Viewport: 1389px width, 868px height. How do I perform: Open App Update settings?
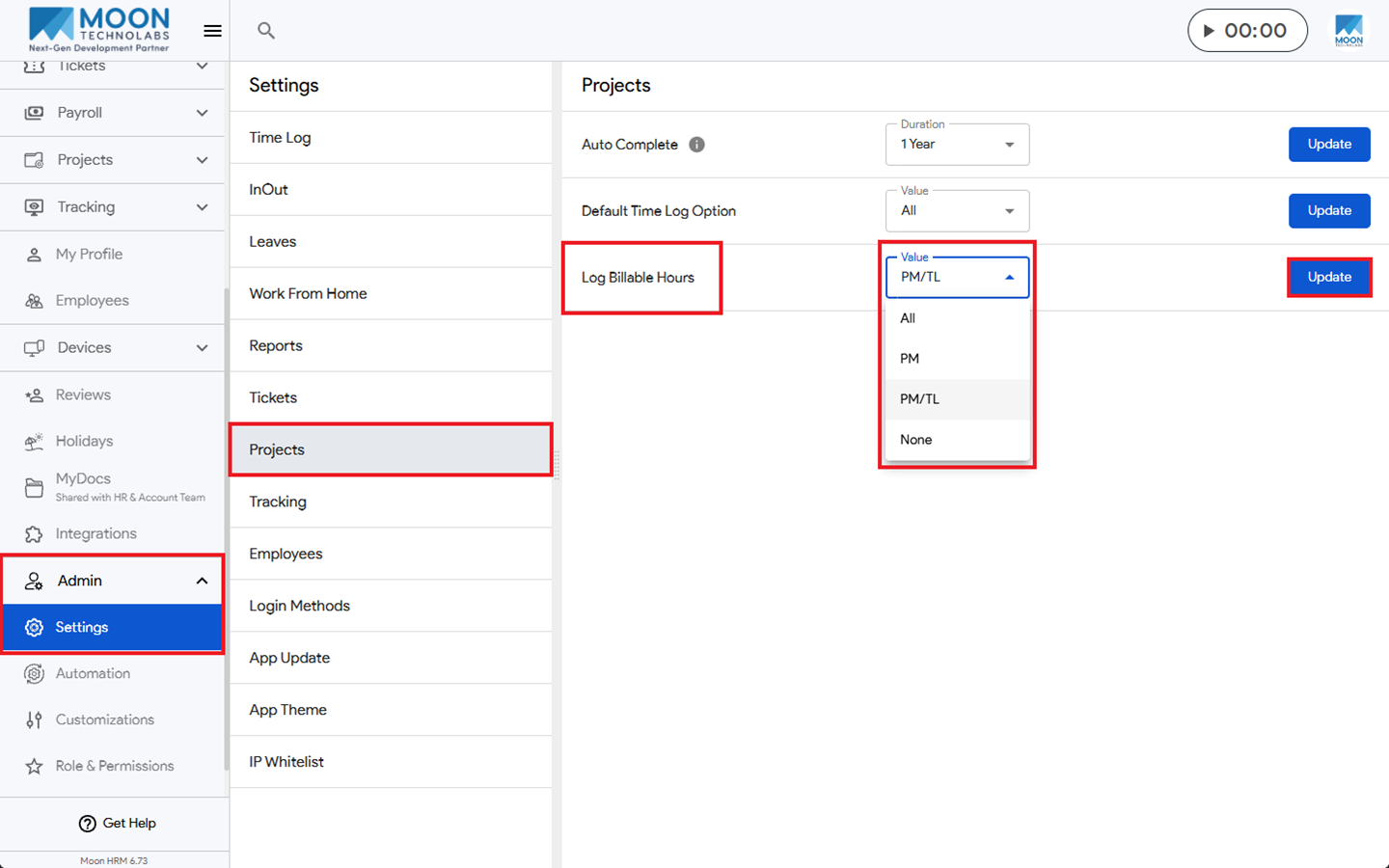[391, 659]
